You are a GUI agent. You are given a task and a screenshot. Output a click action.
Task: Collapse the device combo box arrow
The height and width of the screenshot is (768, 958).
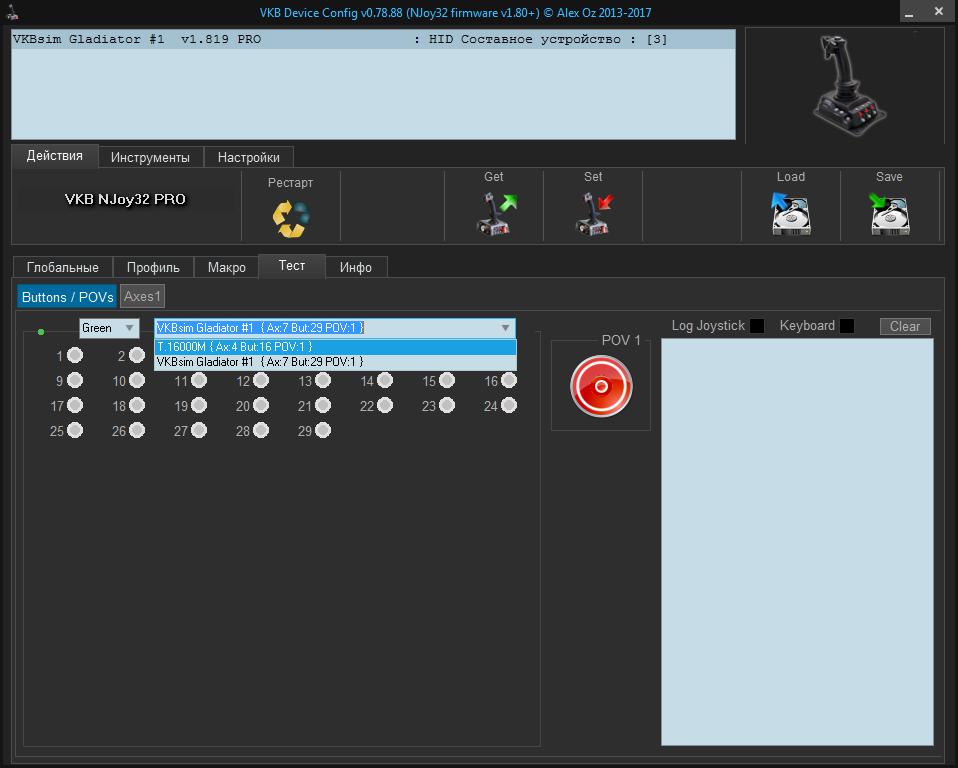click(505, 328)
